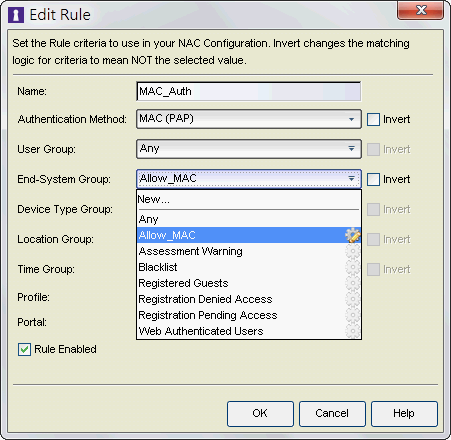Click the gear icon beside Registered Guests

(353, 283)
